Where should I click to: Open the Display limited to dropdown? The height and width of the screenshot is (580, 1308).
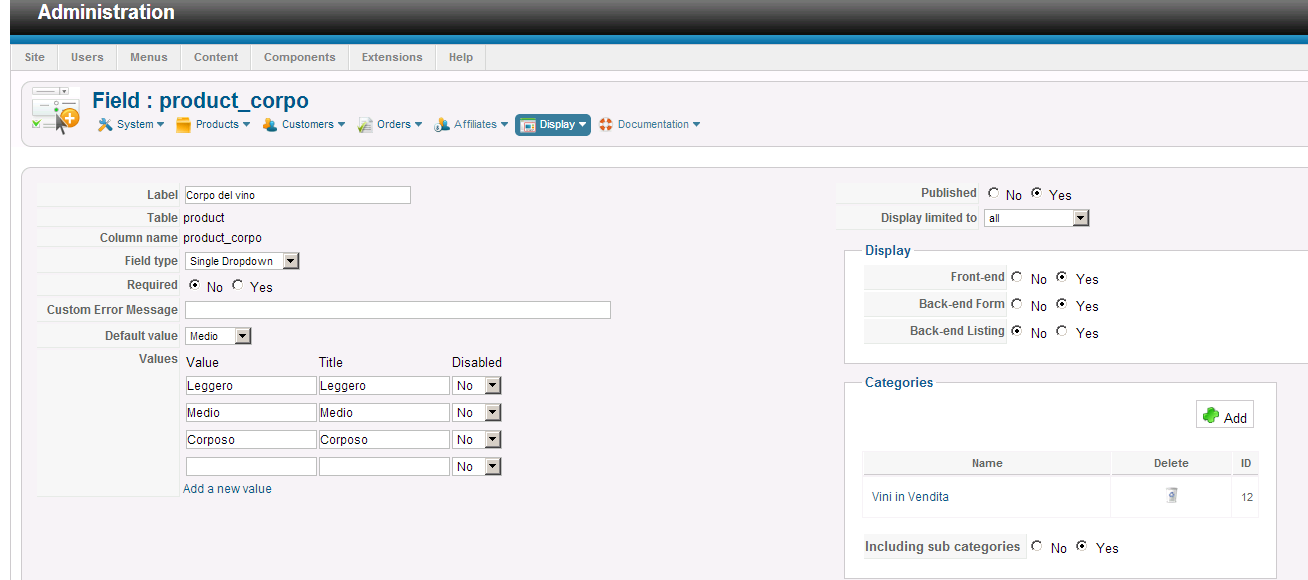[1037, 218]
